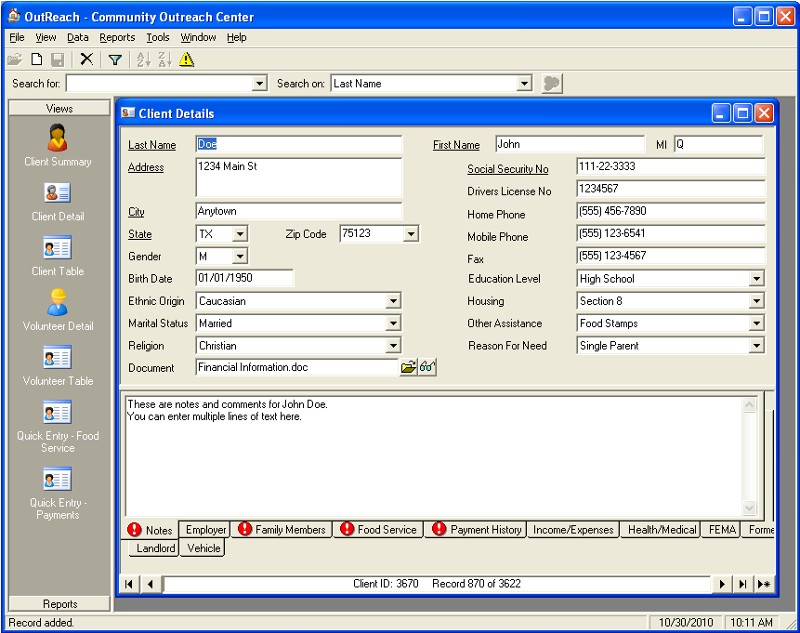800x633 pixels.
Task: Select the Payment History tab
Action: pyautogui.click(x=477, y=530)
